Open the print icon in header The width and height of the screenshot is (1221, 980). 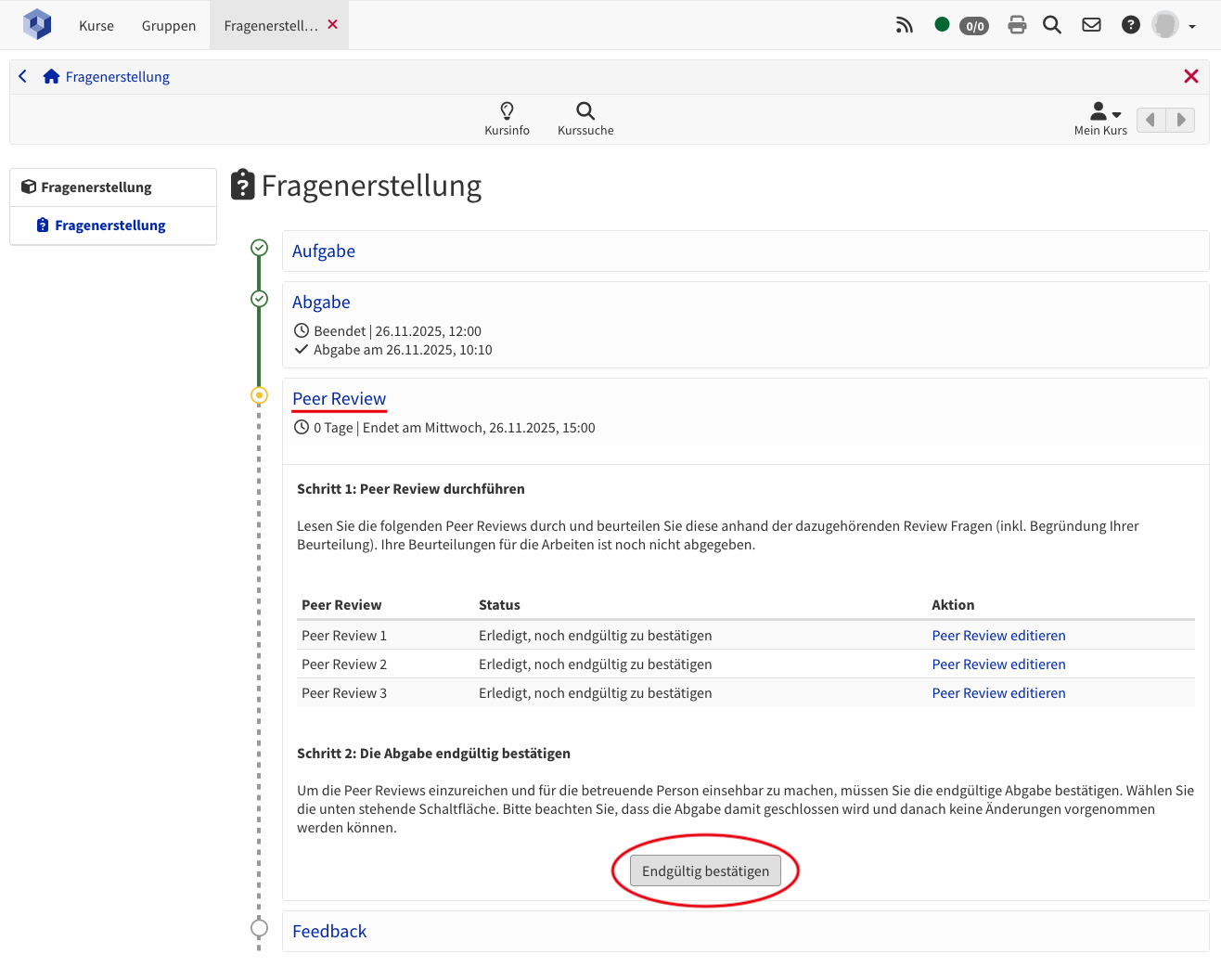click(x=1017, y=25)
